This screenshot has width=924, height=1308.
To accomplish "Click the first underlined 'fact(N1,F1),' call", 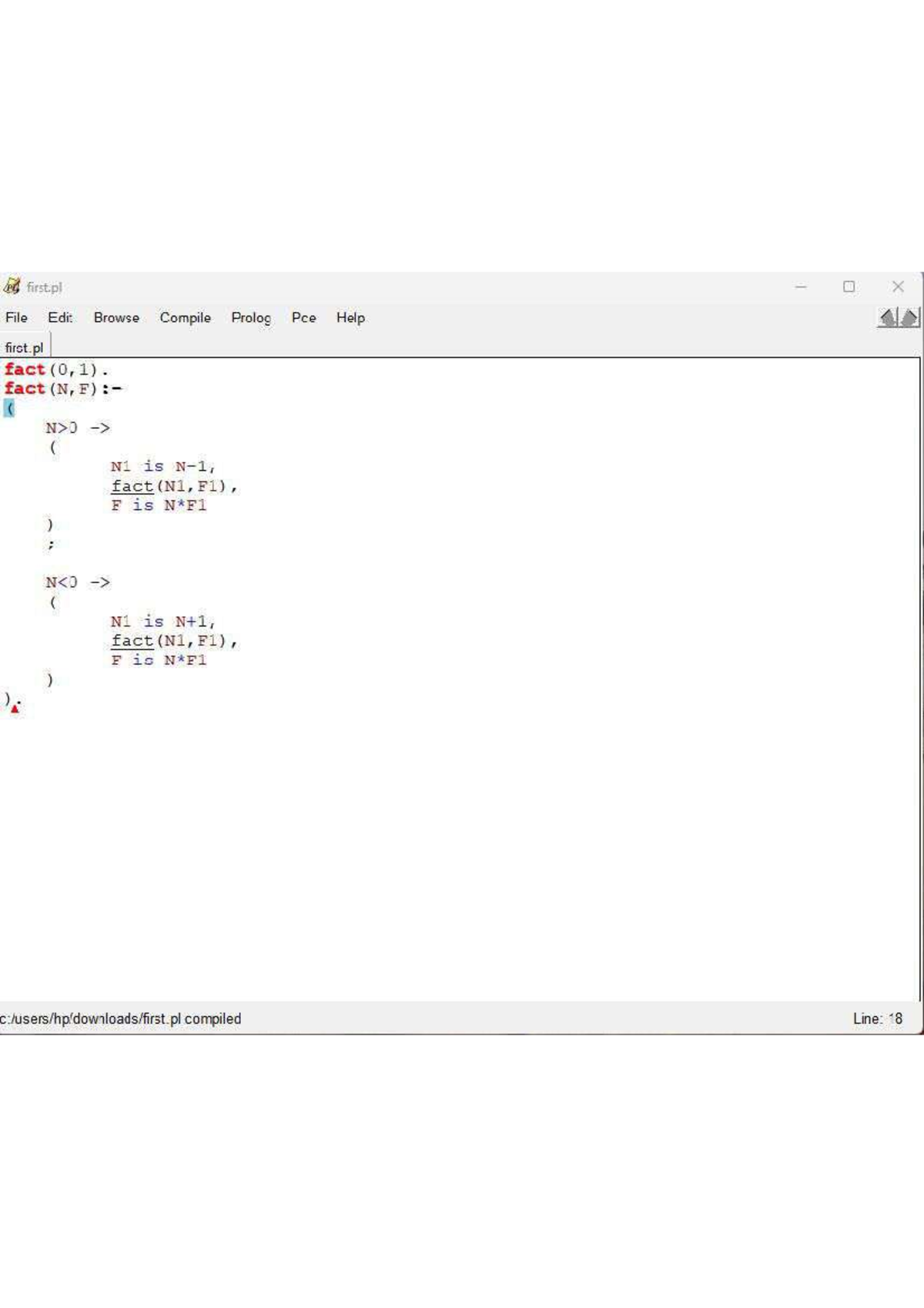I will [174, 486].
